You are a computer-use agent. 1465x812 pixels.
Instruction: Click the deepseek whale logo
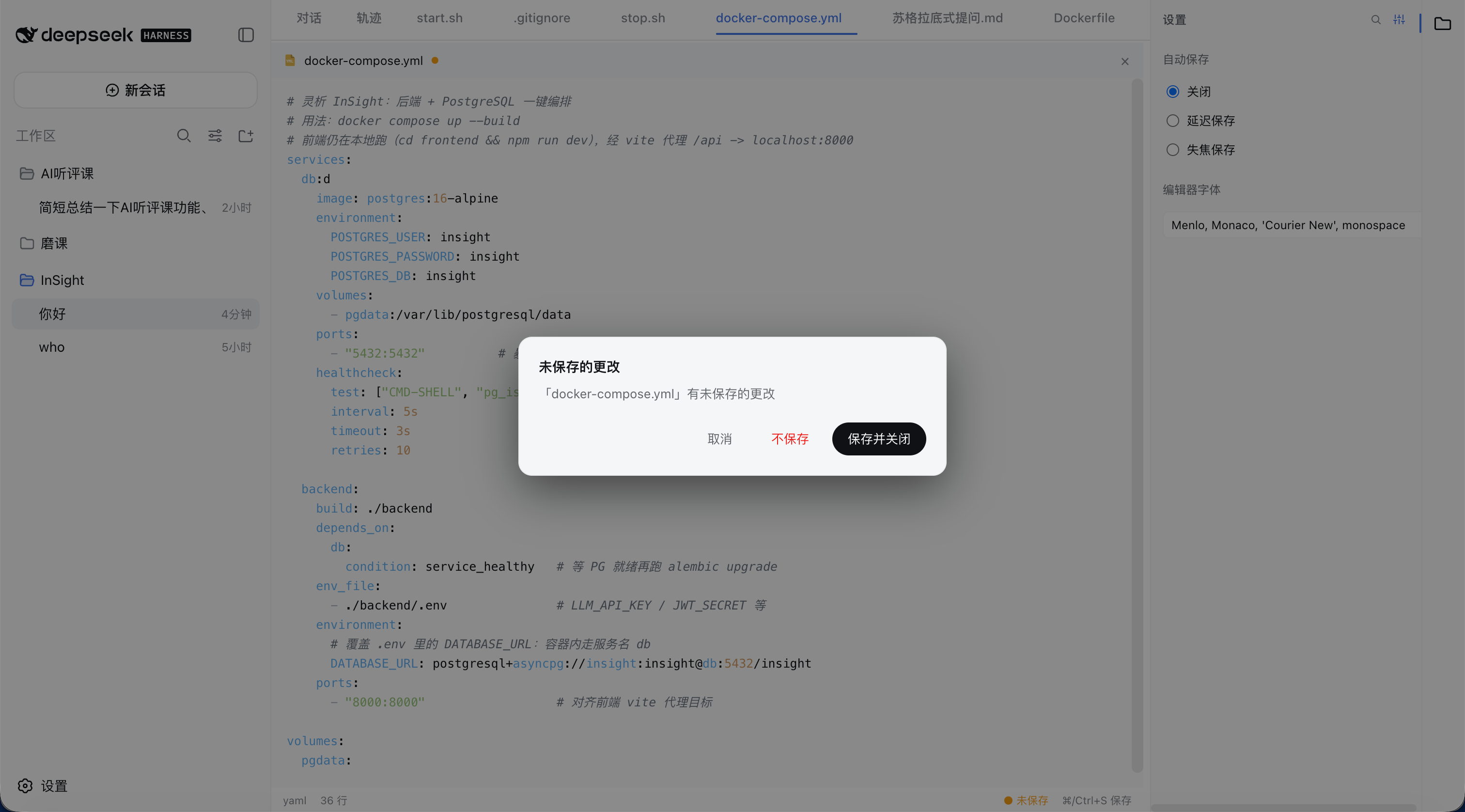(26, 35)
